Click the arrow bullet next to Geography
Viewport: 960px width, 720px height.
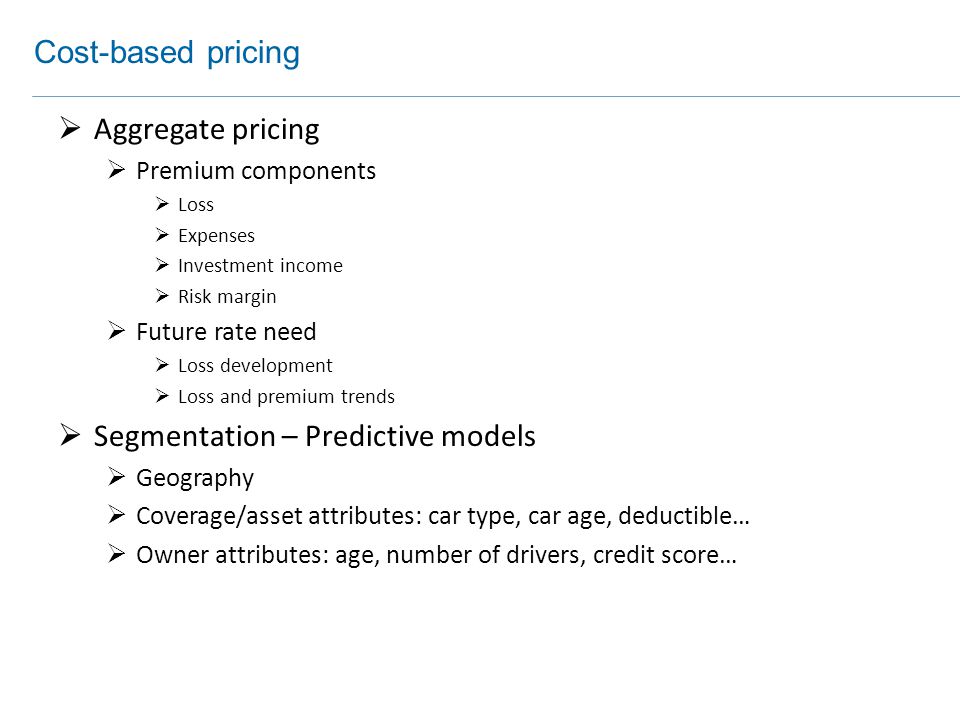click(116, 476)
